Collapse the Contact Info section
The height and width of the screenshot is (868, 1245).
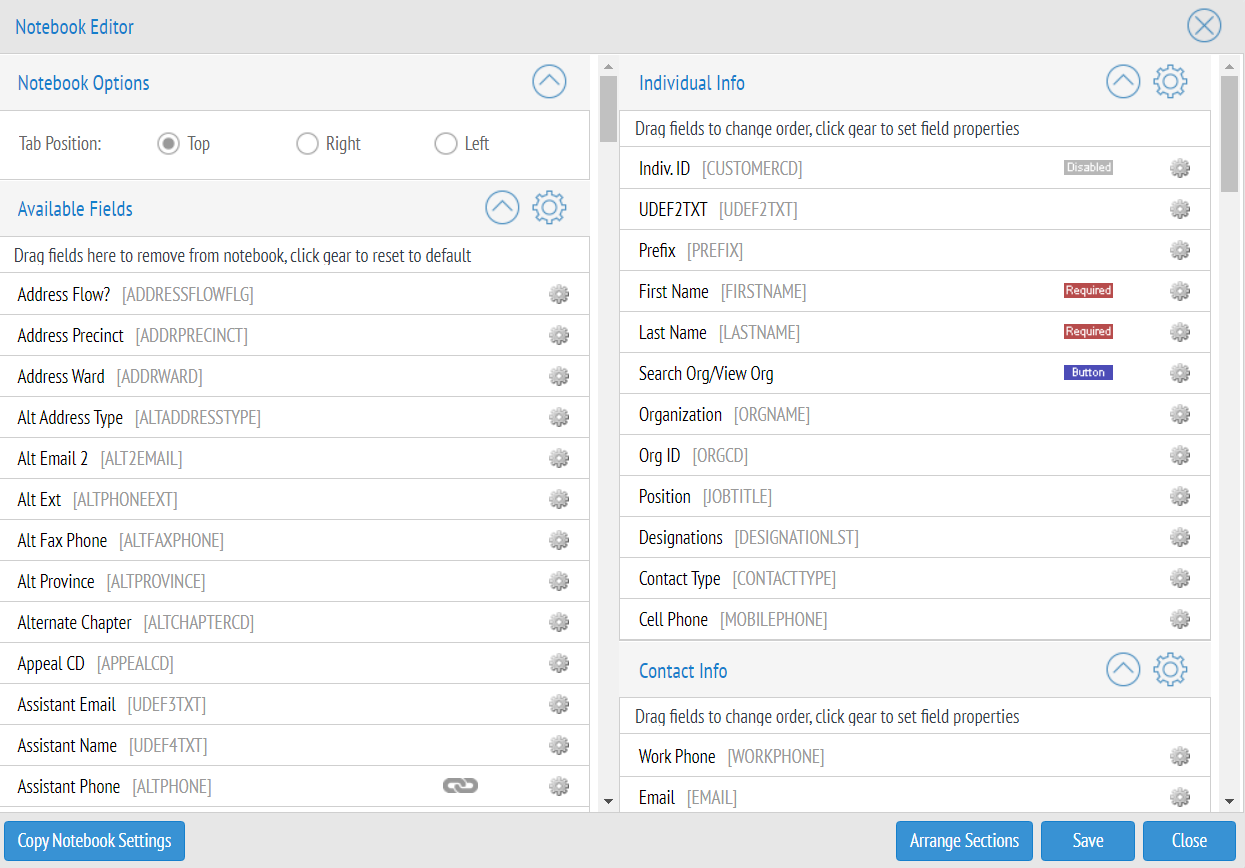1123,670
